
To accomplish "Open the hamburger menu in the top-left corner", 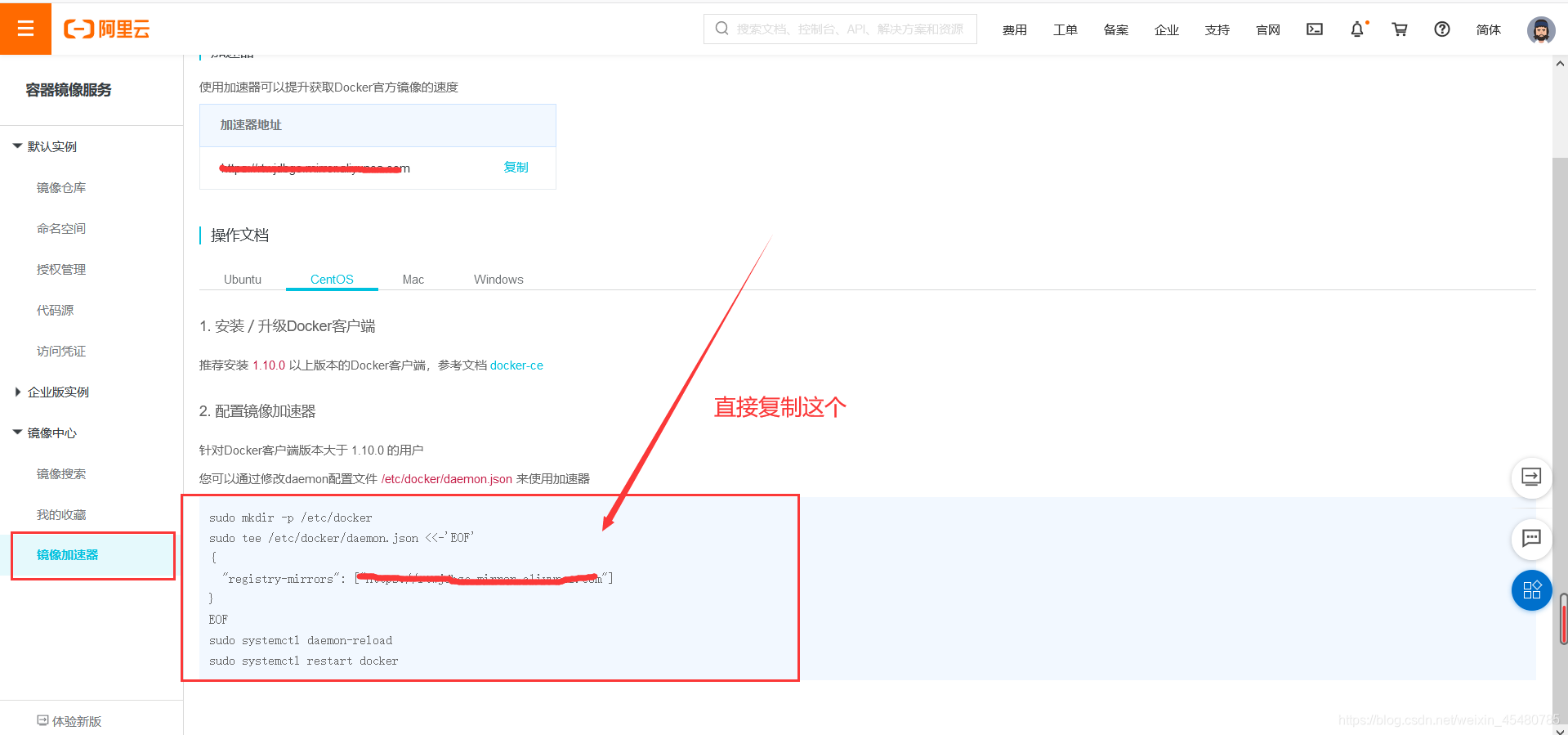I will [25, 29].
